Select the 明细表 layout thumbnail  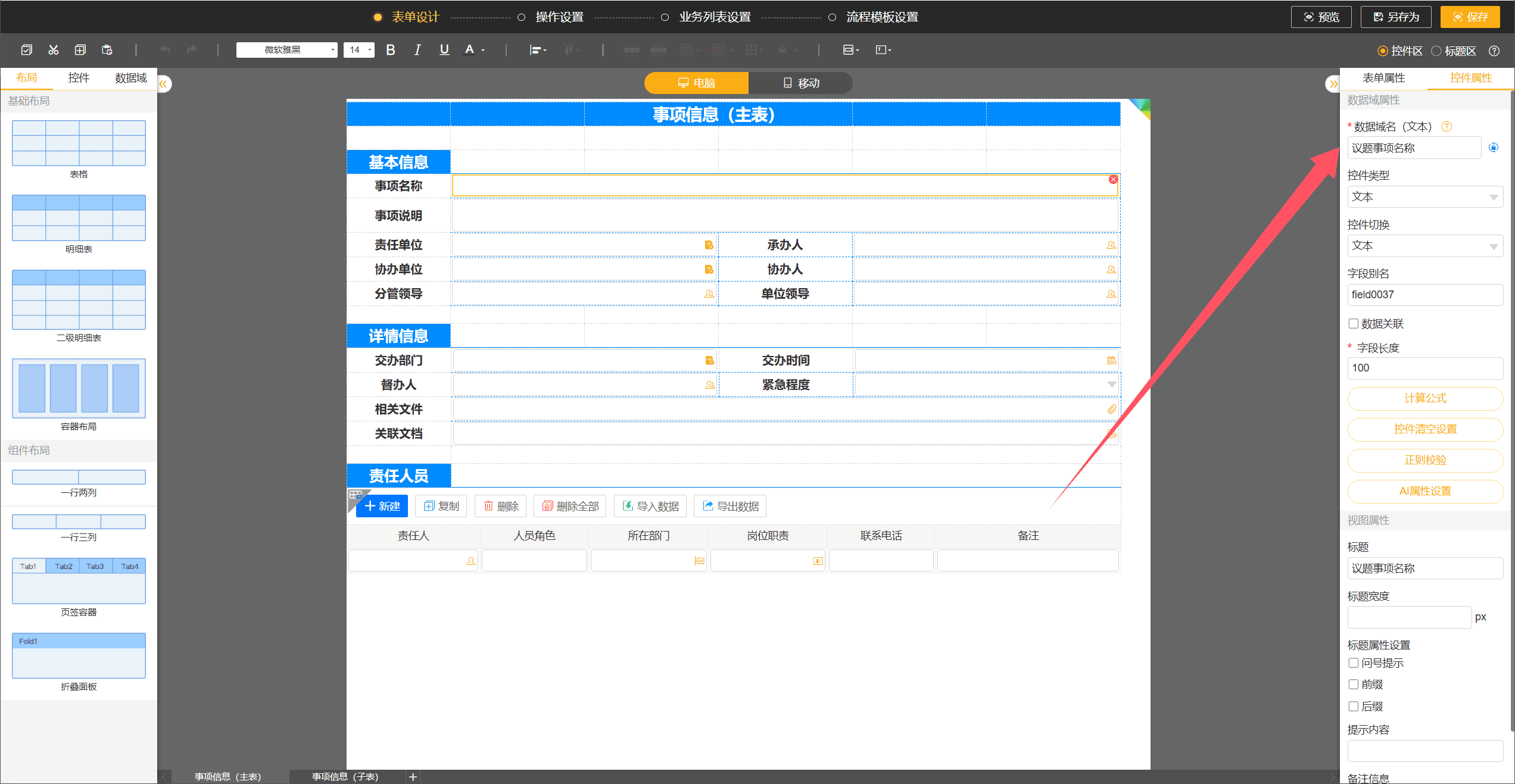click(79, 218)
